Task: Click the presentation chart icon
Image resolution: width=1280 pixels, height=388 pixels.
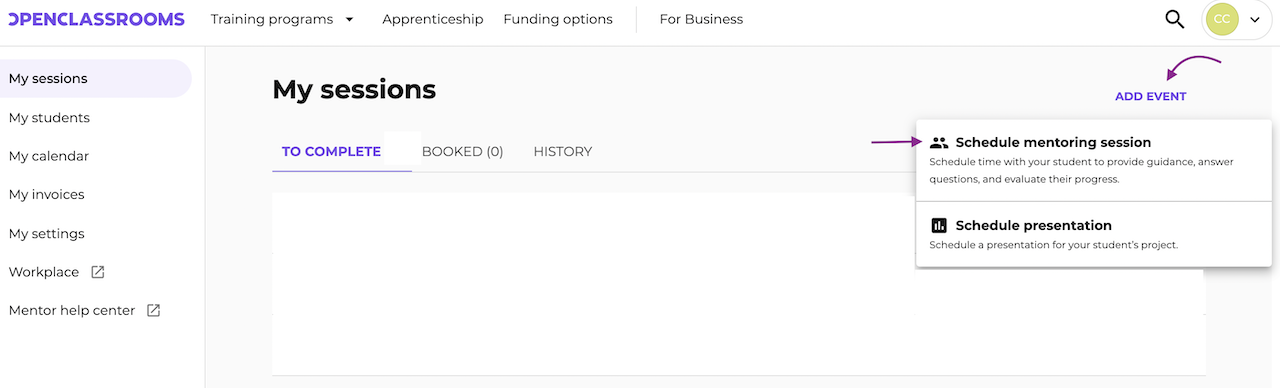Action: coord(939,226)
